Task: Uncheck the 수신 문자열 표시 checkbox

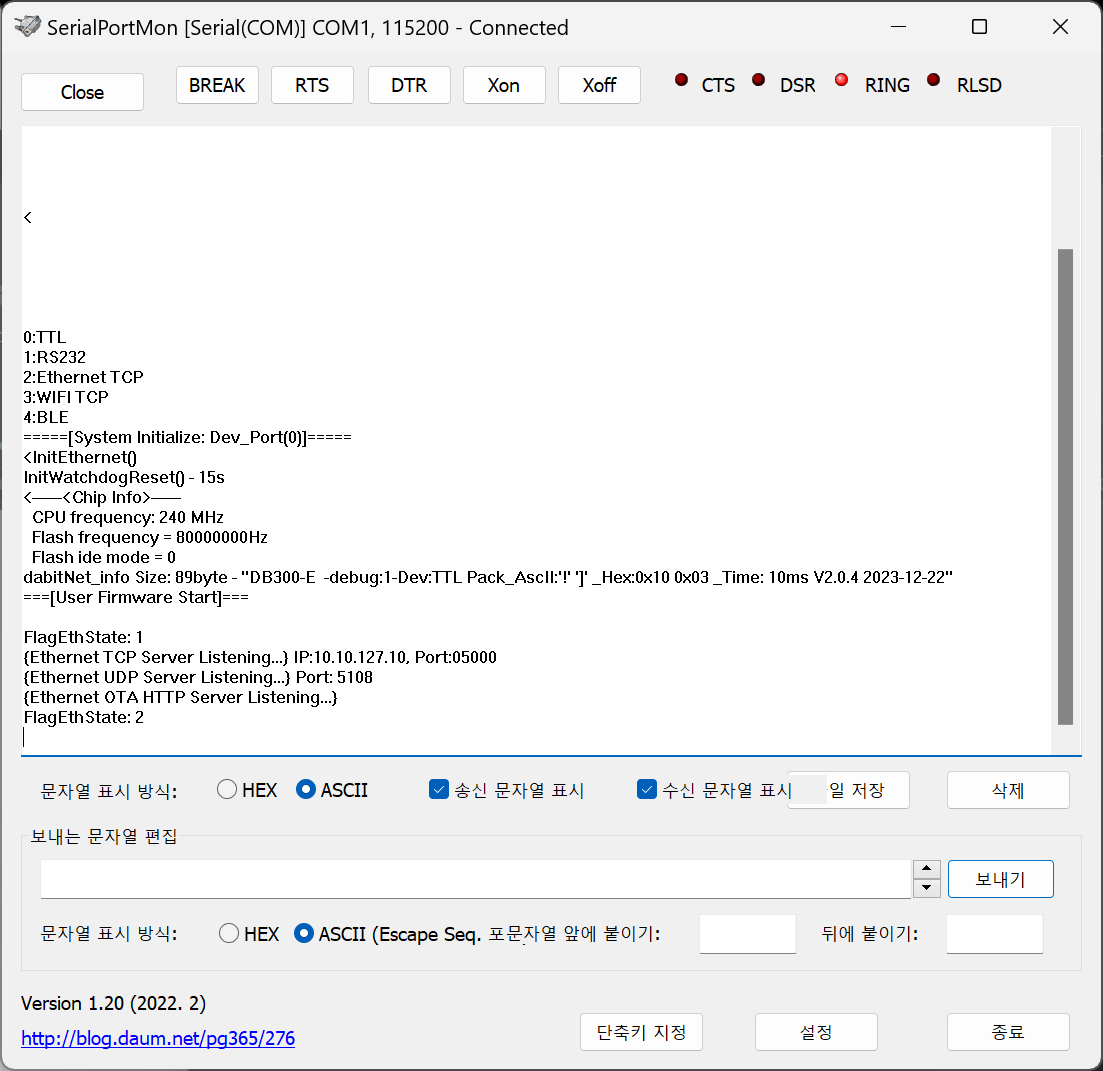Action: [x=646, y=790]
